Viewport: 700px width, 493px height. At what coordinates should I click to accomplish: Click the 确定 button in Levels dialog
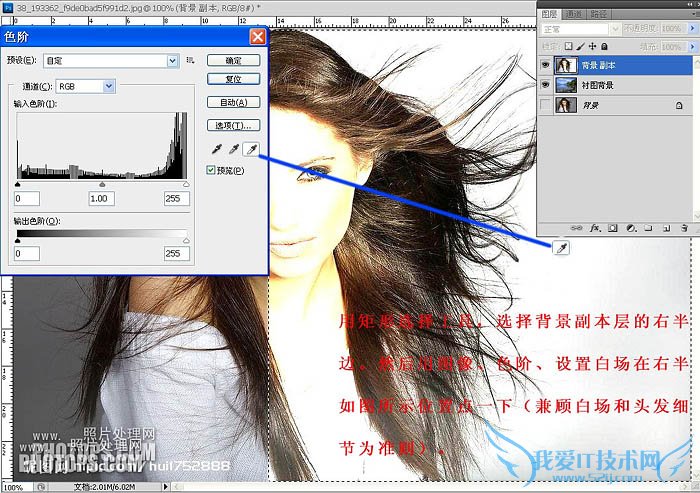pos(234,60)
